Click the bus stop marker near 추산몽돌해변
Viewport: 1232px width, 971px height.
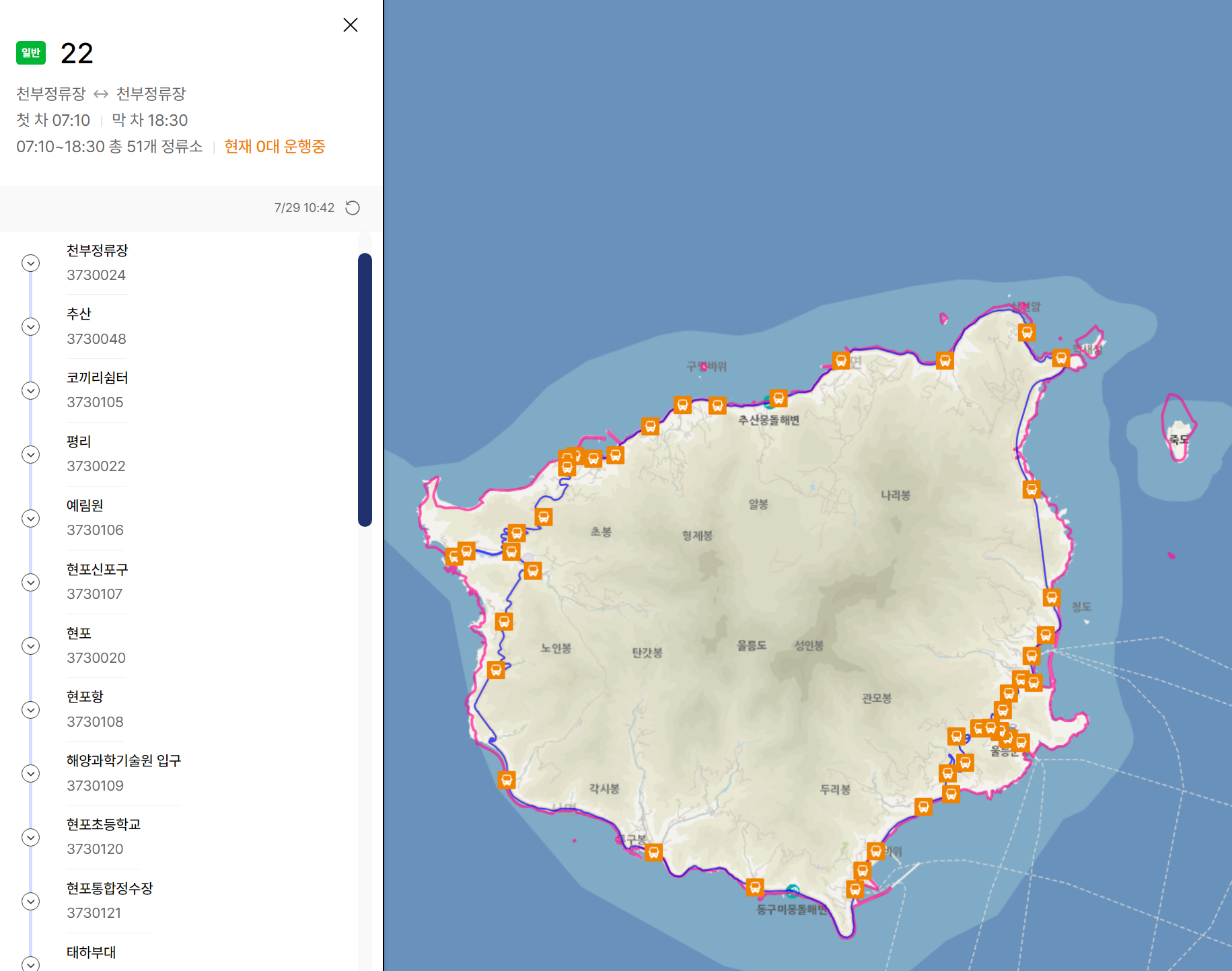pos(778,398)
